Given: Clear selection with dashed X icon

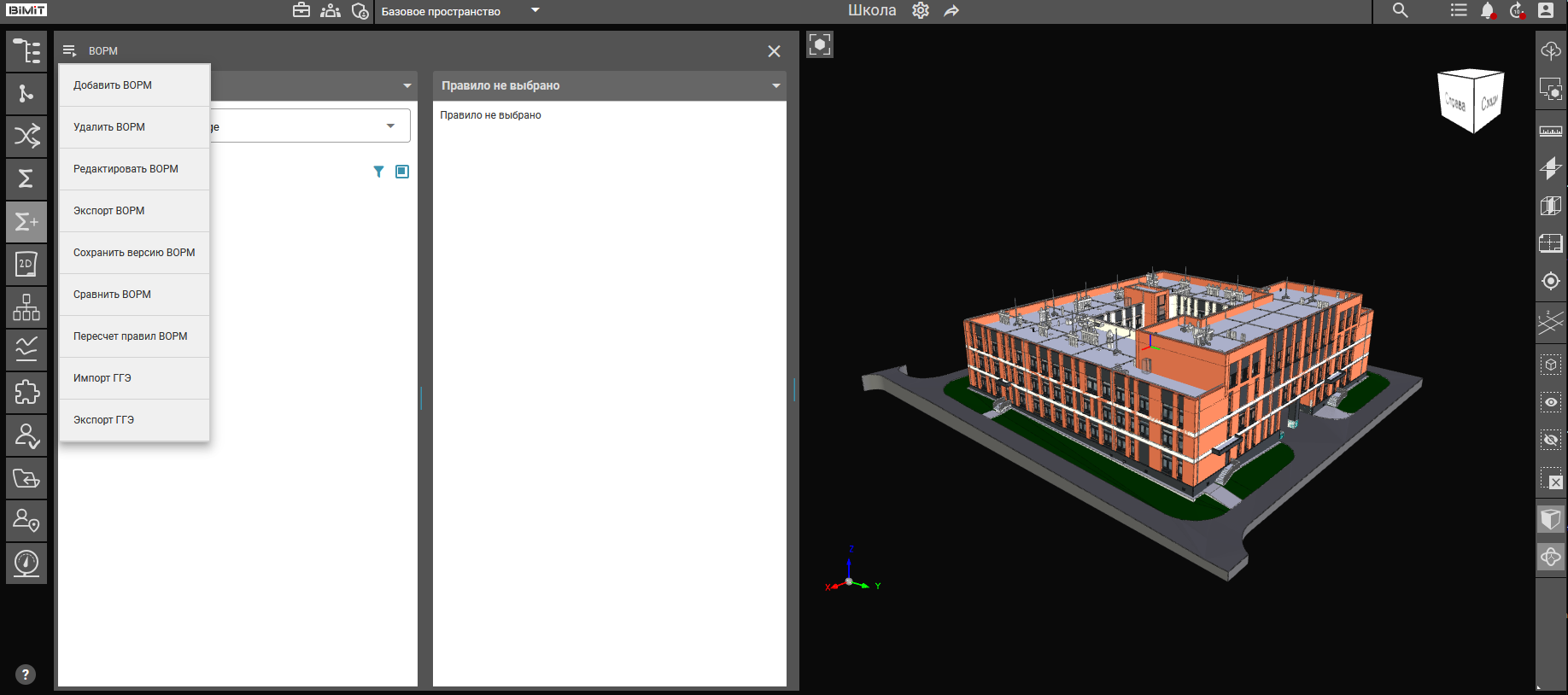Looking at the screenshot, I should click(x=1551, y=479).
